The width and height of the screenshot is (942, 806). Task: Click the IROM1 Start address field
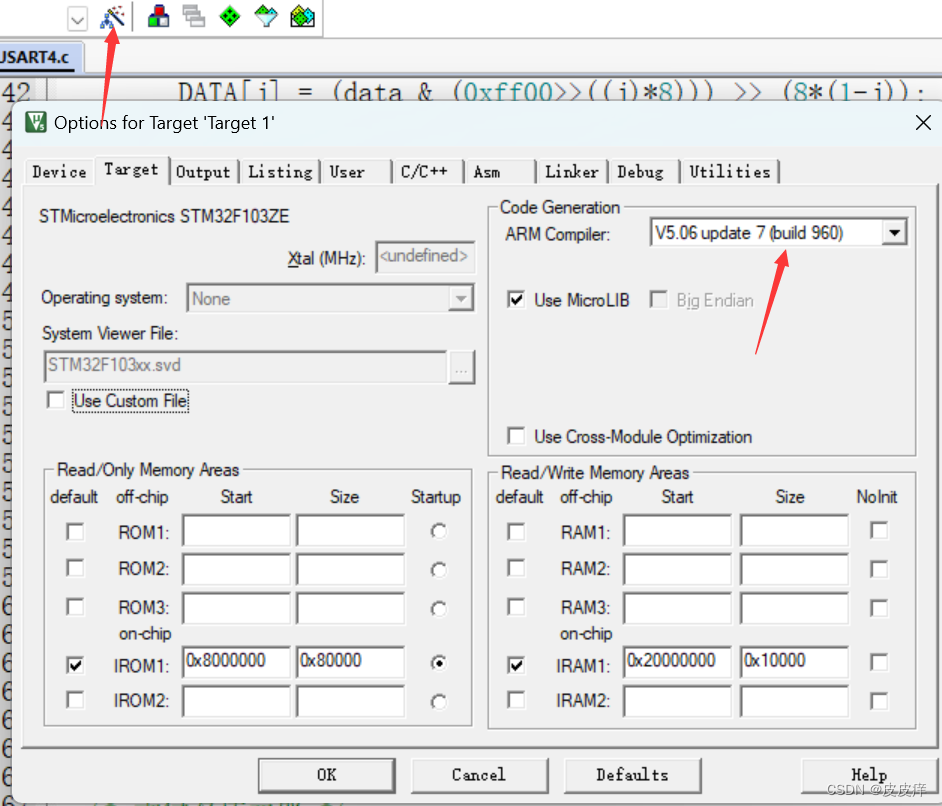(x=236, y=662)
